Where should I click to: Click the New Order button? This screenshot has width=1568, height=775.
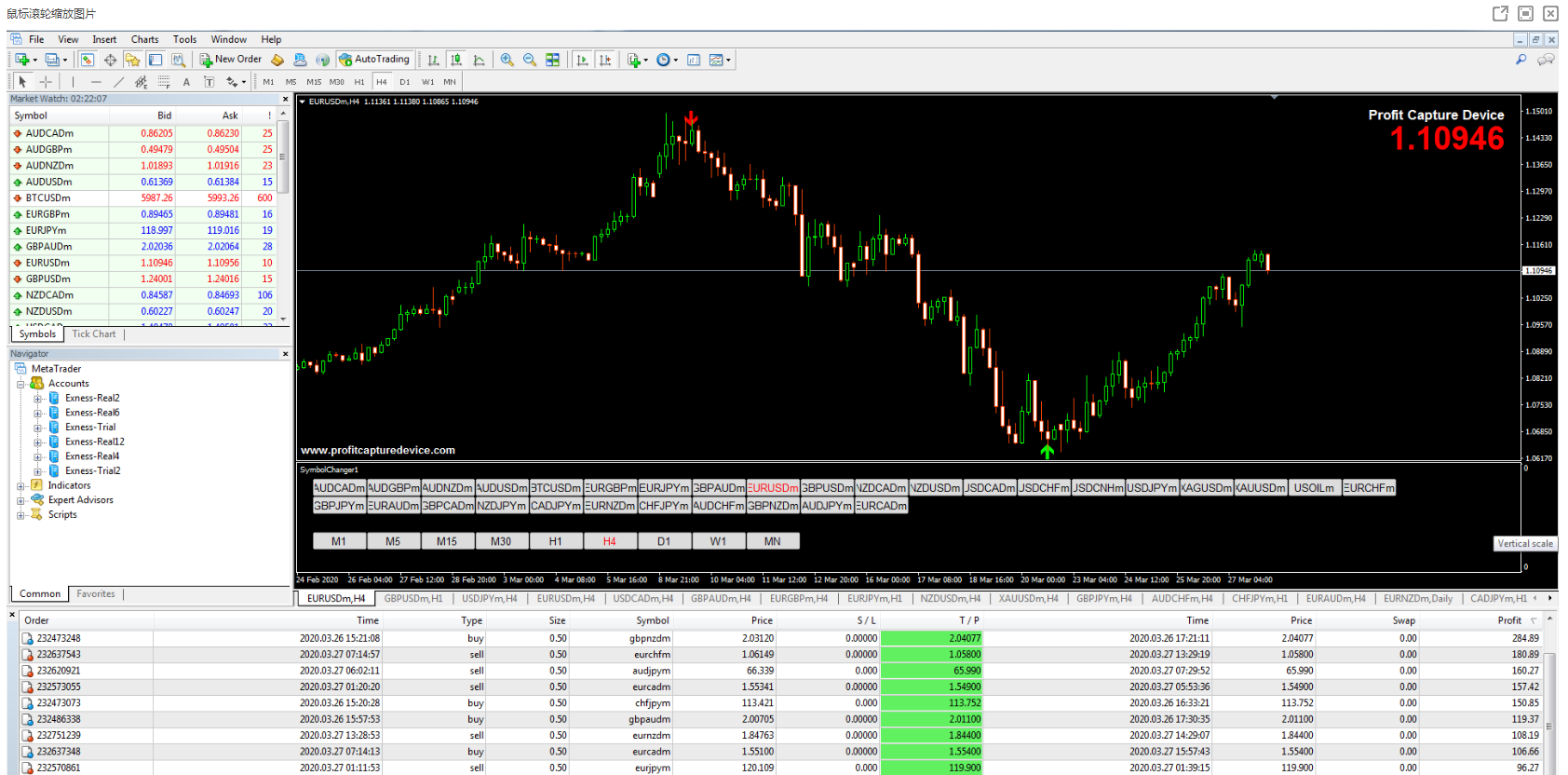click(231, 60)
